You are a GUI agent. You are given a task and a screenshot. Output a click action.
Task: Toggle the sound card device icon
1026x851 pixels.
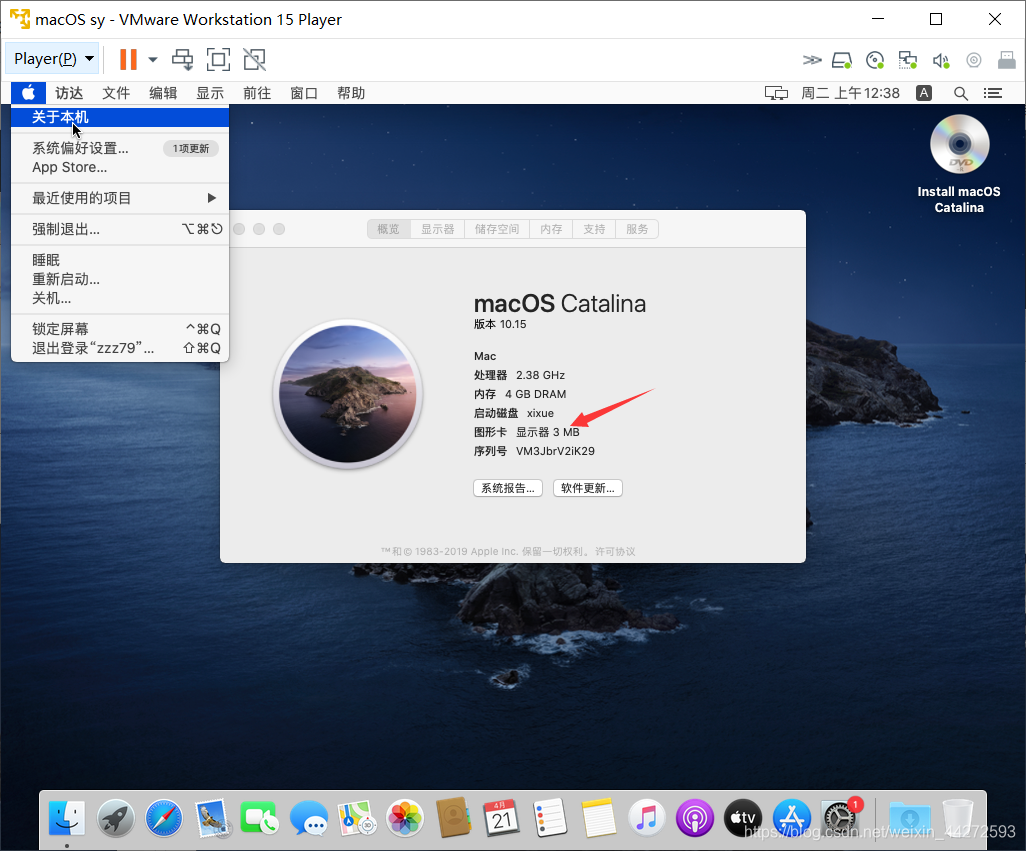click(941, 60)
